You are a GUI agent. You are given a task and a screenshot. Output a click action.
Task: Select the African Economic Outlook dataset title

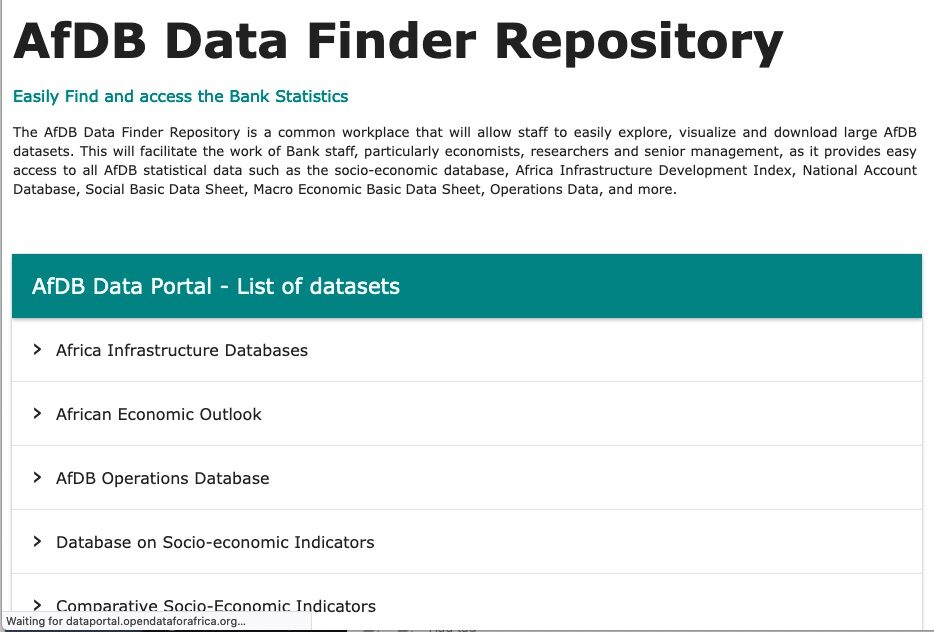click(x=159, y=414)
